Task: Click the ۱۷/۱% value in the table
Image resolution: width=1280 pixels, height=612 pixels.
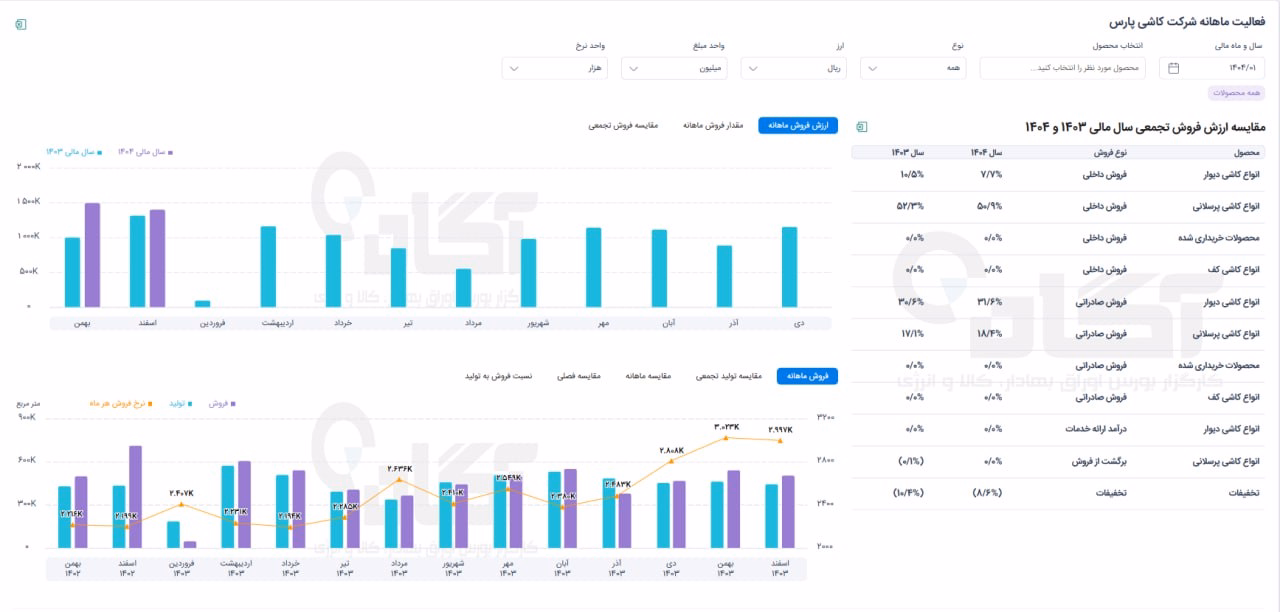Action: pyautogui.click(x=912, y=333)
